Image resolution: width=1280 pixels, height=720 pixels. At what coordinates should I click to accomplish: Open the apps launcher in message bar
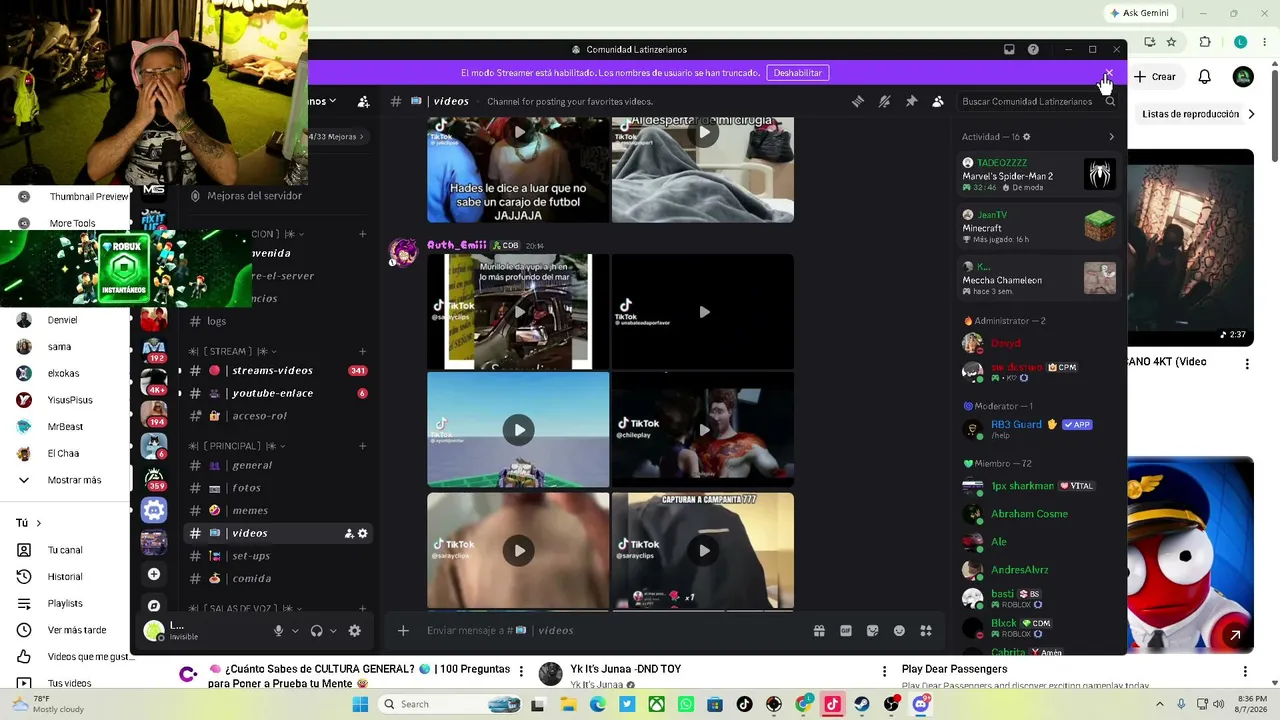926,630
